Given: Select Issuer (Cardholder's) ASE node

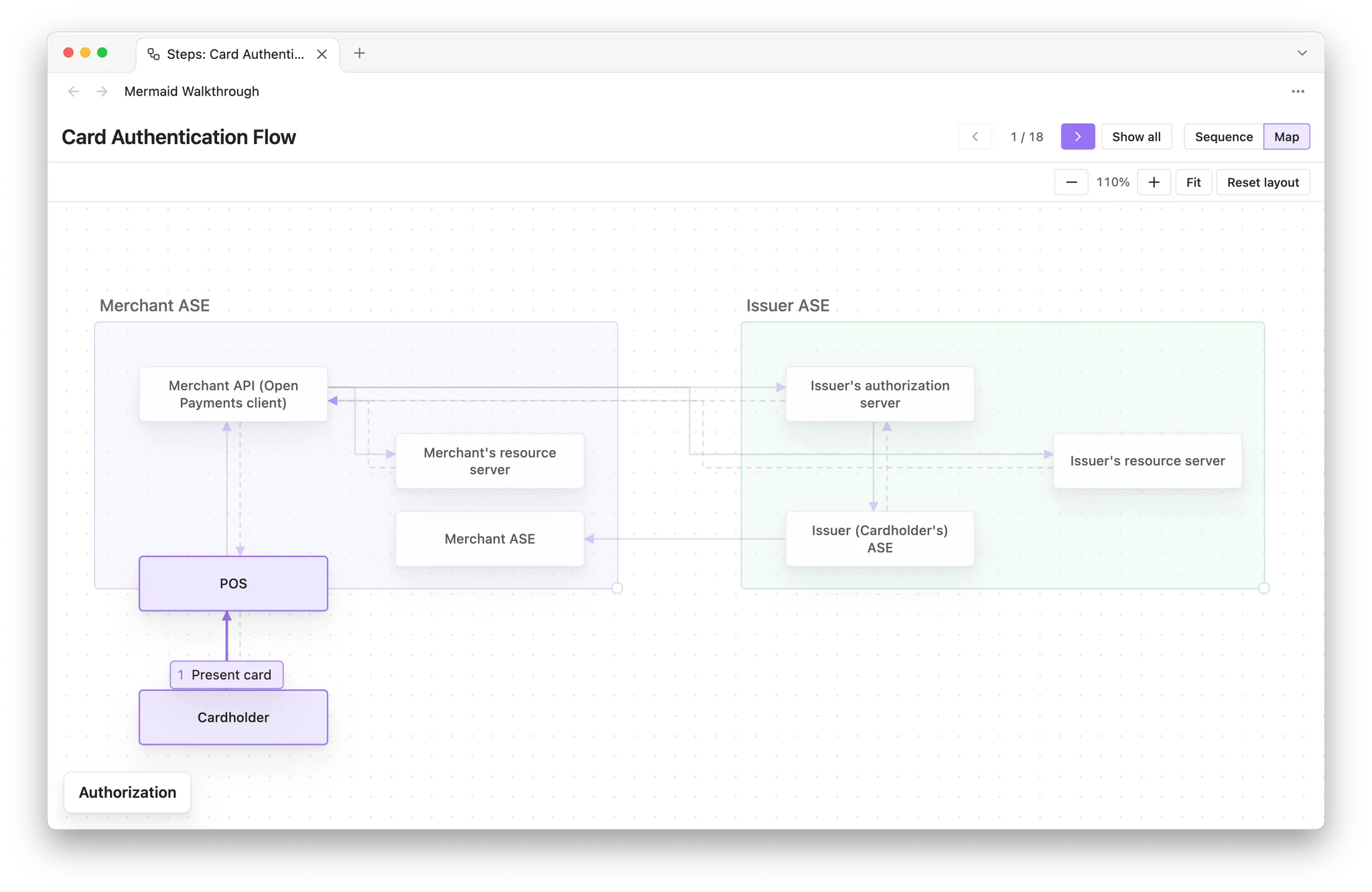Looking at the screenshot, I should click(880, 539).
